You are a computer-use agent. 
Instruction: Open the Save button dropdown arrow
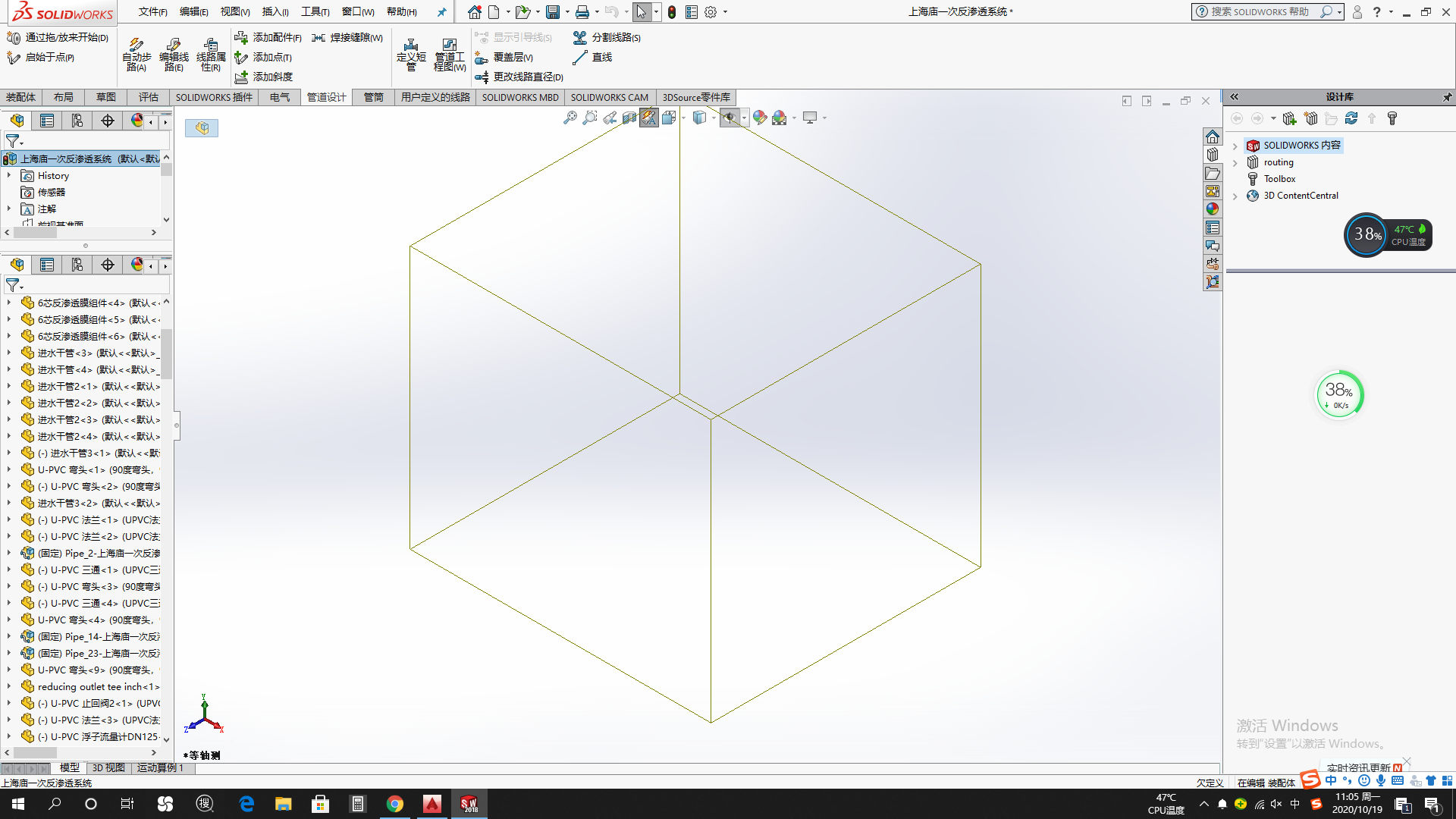tap(567, 12)
